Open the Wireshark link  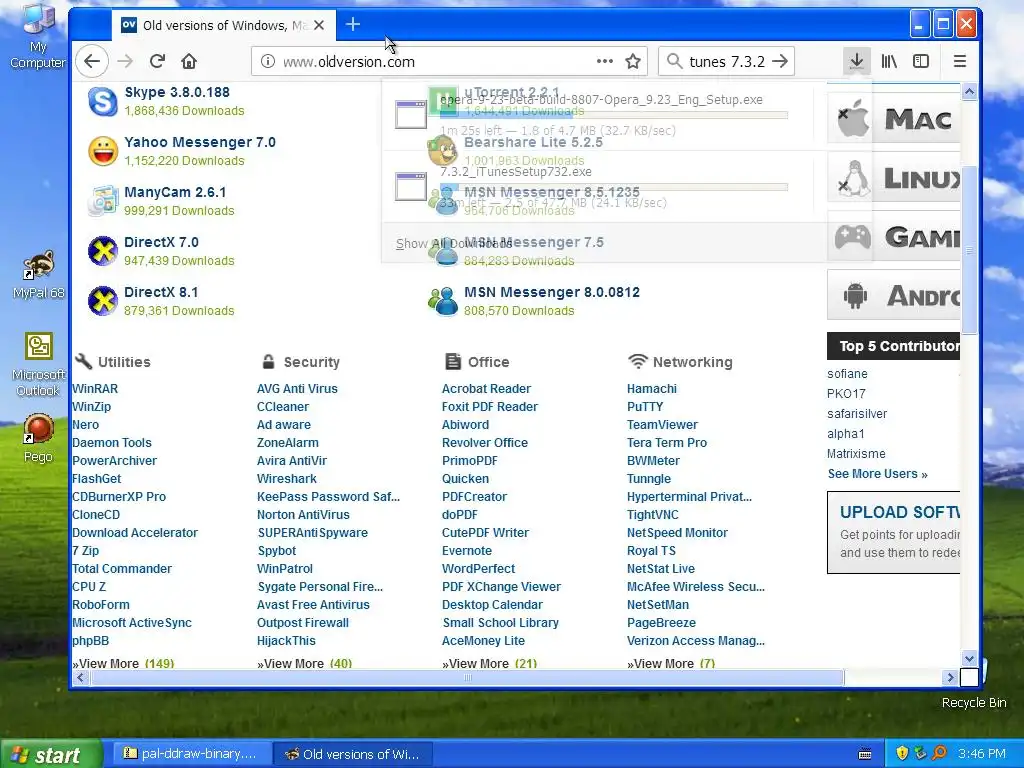287,479
